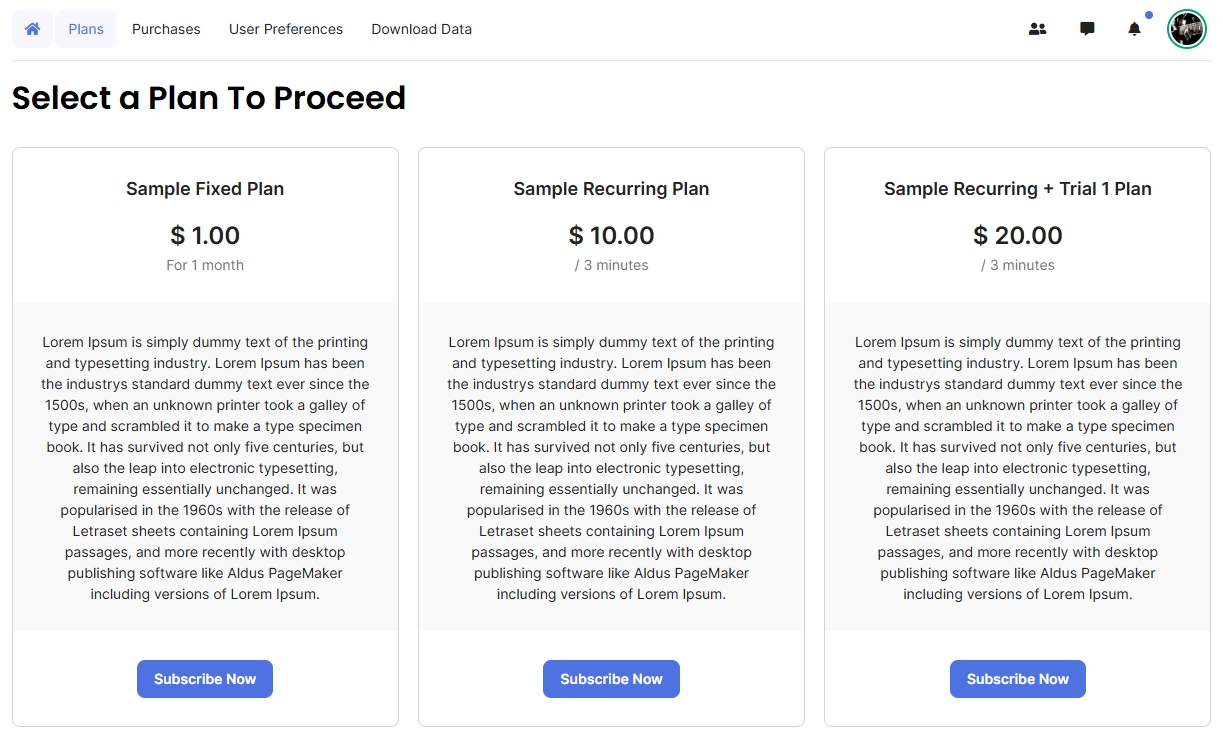Go to the Home page icon
This screenshot has height=740, width=1223.
click(x=32, y=29)
